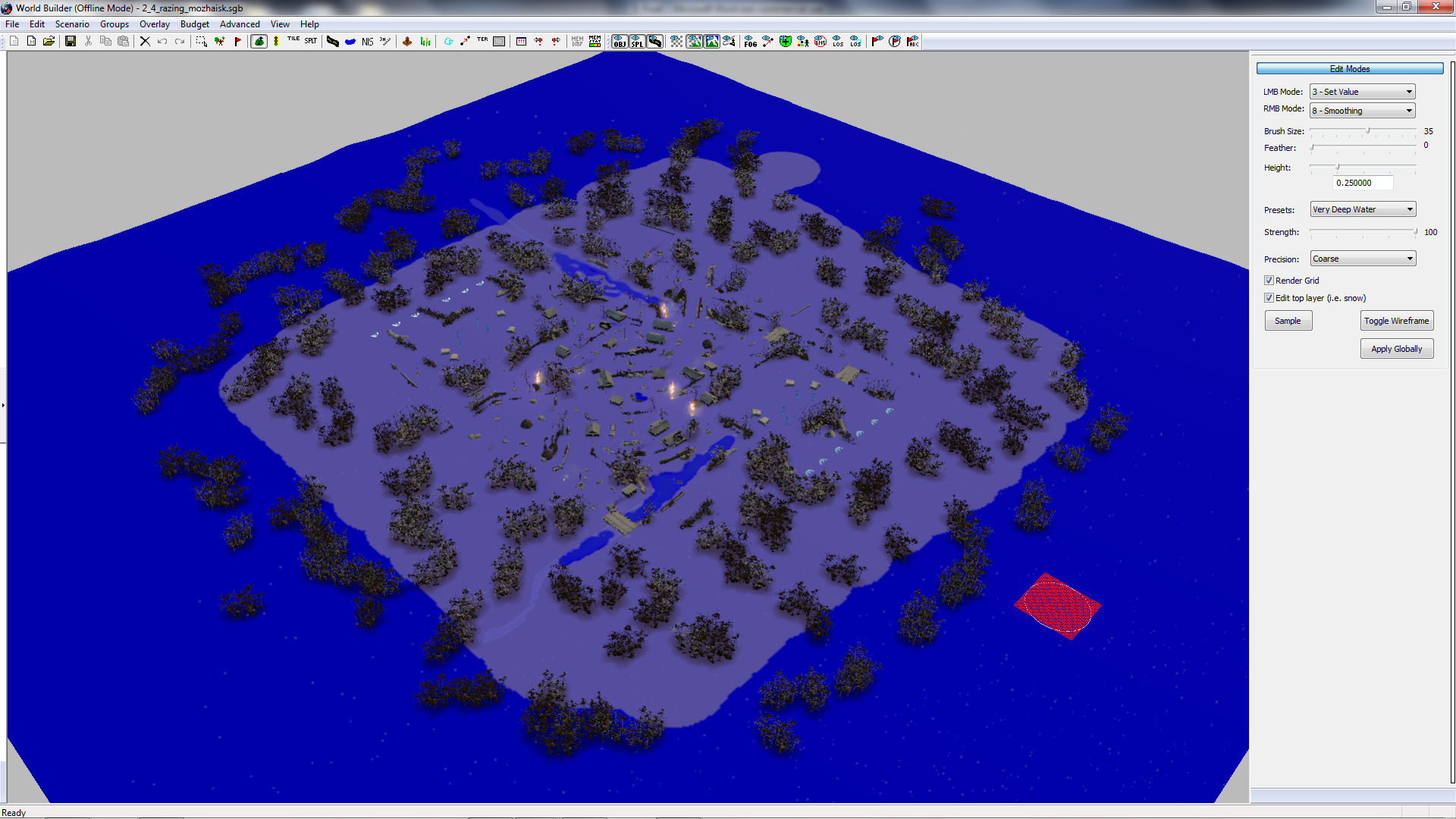Select the blue water editor icon
The width and height of the screenshot is (1456, 819).
pyautogui.click(x=350, y=42)
